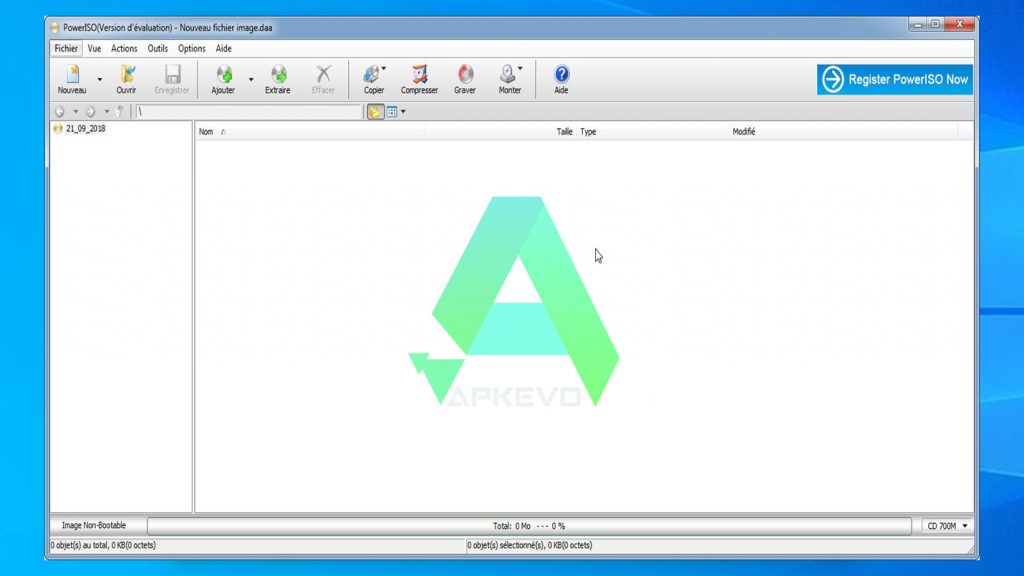Open the view mode dropdown arrow
Viewport: 1024px width, 576px height.
(x=403, y=112)
